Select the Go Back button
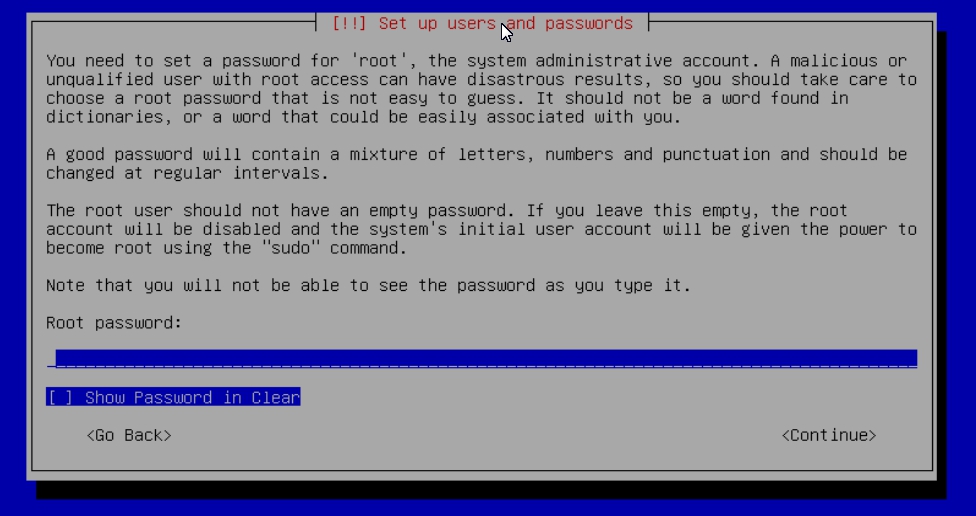Viewport: 976px width, 516px height. 129,435
